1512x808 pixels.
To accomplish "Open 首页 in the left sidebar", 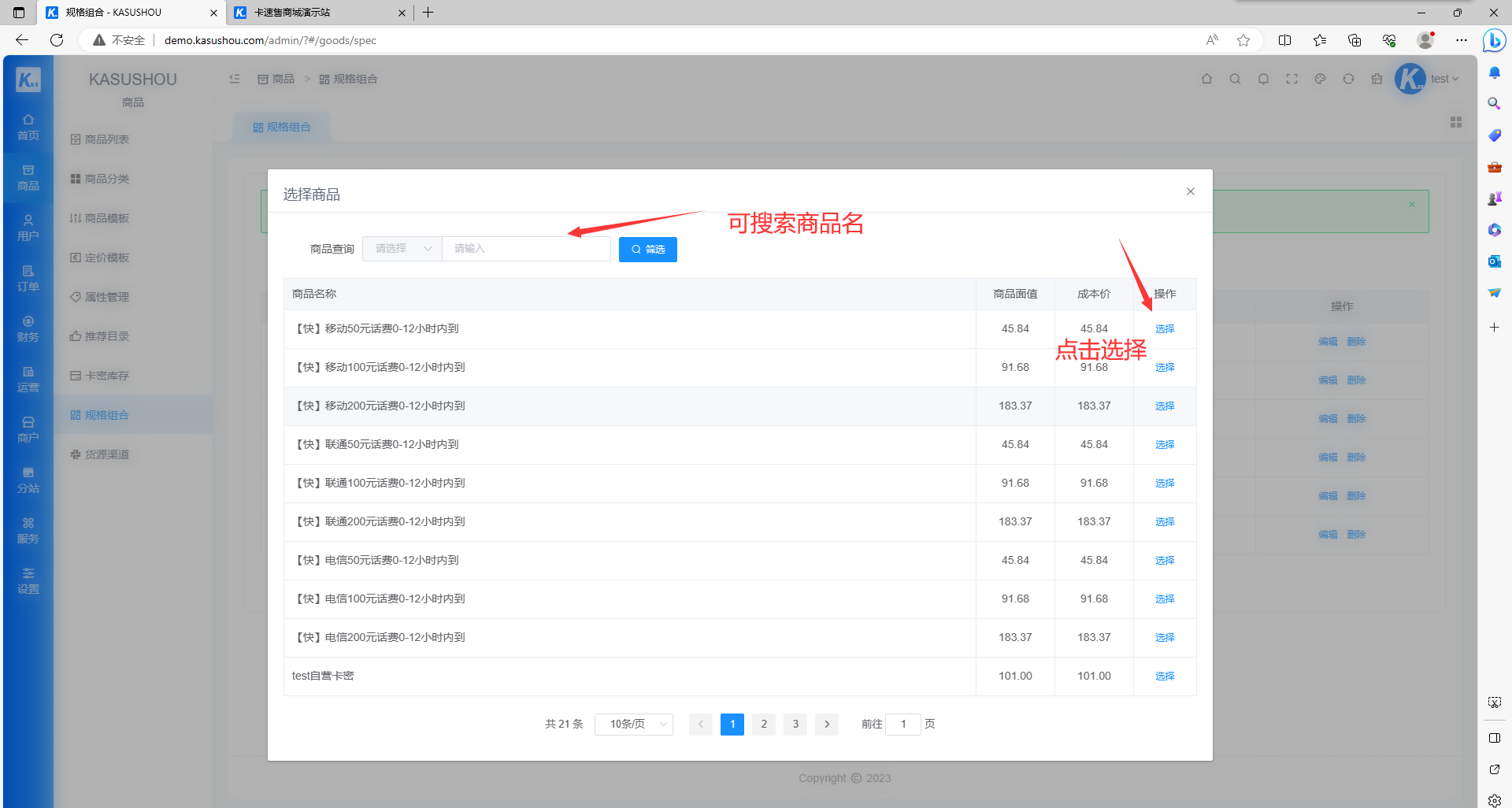I will [x=28, y=127].
